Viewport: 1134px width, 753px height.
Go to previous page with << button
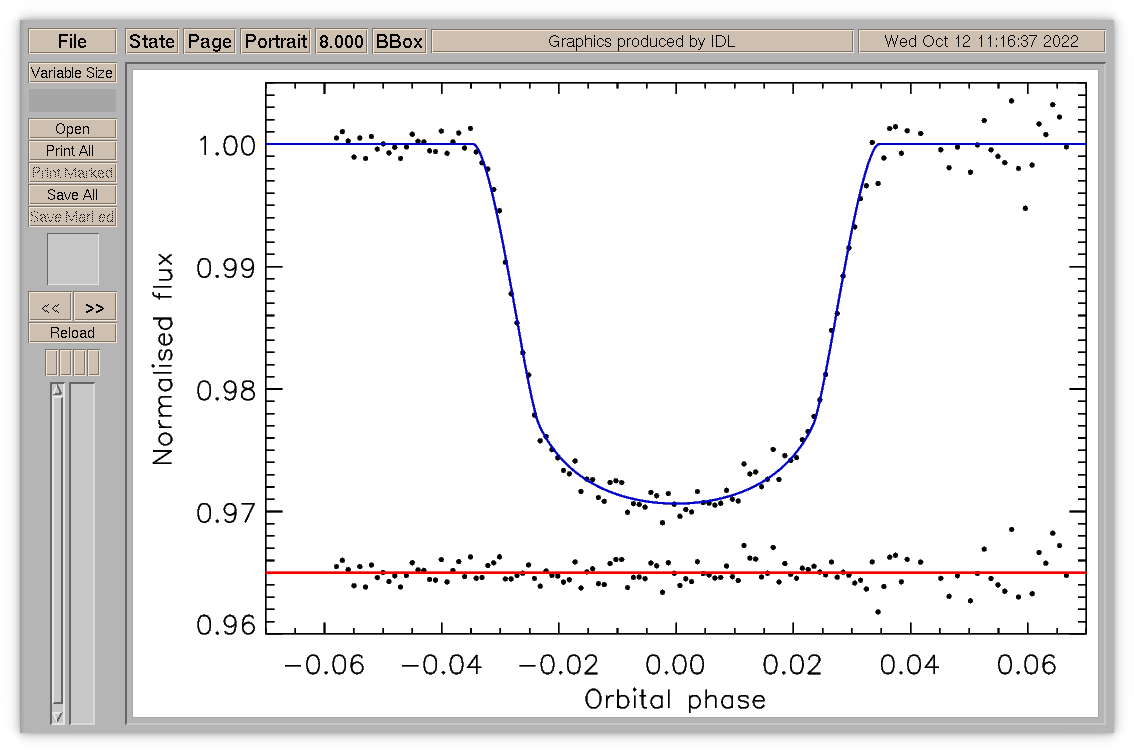pyautogui.click(x=50, y=307)
